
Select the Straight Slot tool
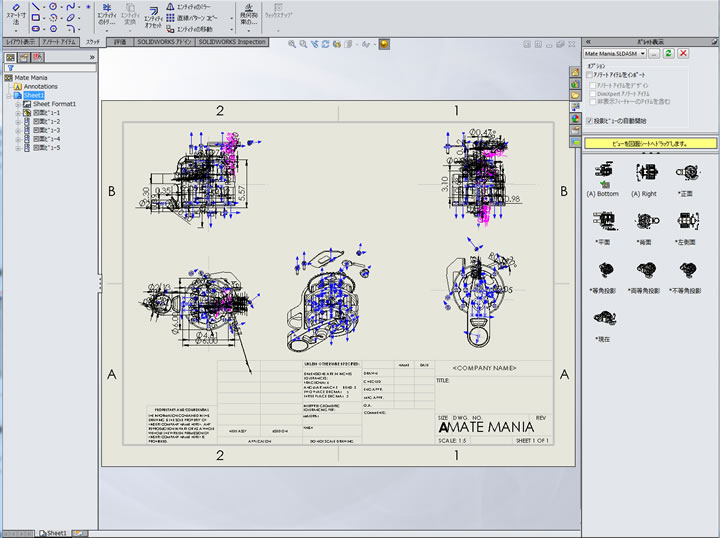tap(36, 29)
